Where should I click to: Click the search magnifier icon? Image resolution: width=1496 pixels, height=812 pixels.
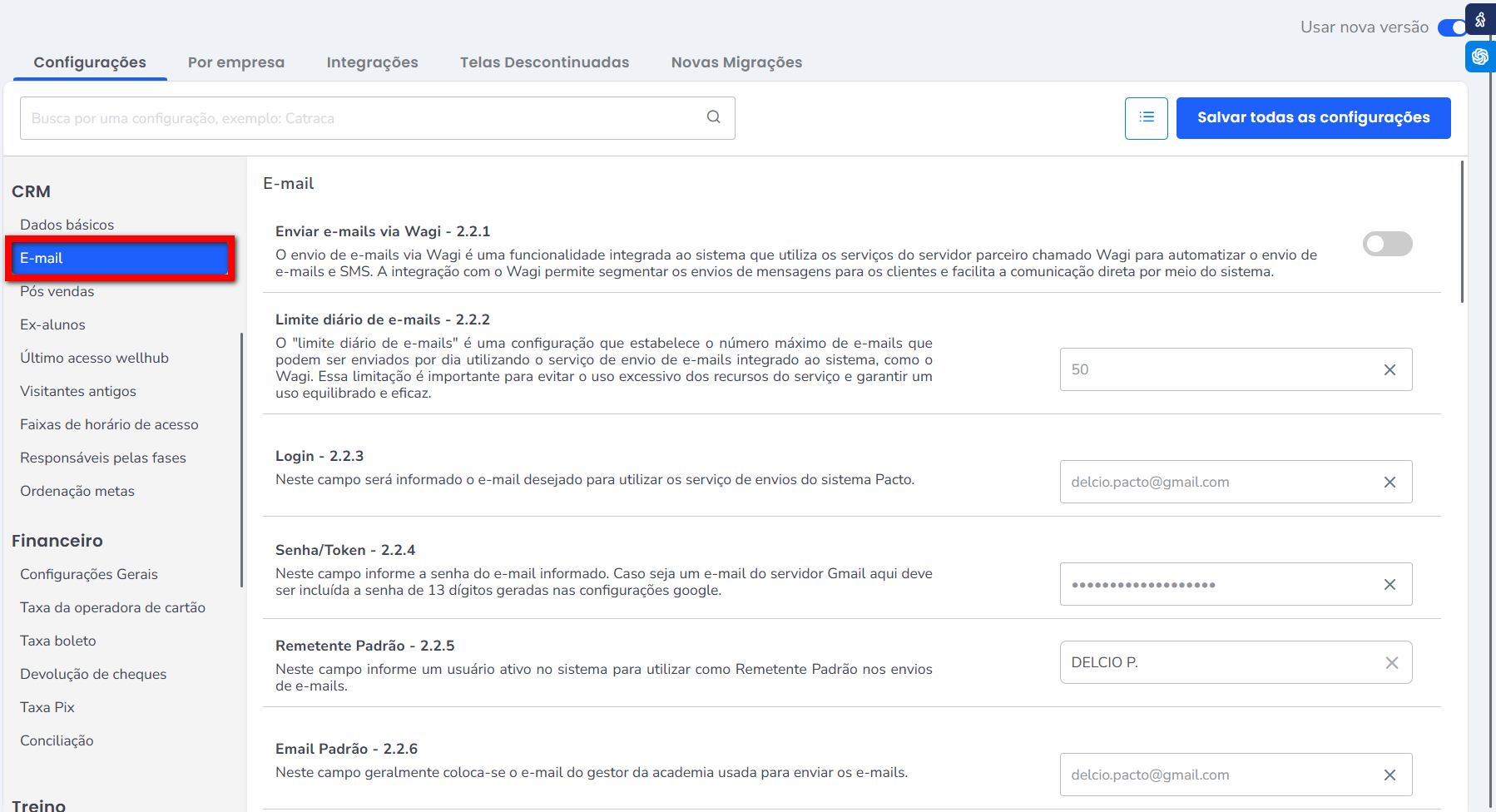(x=713, y=117)
